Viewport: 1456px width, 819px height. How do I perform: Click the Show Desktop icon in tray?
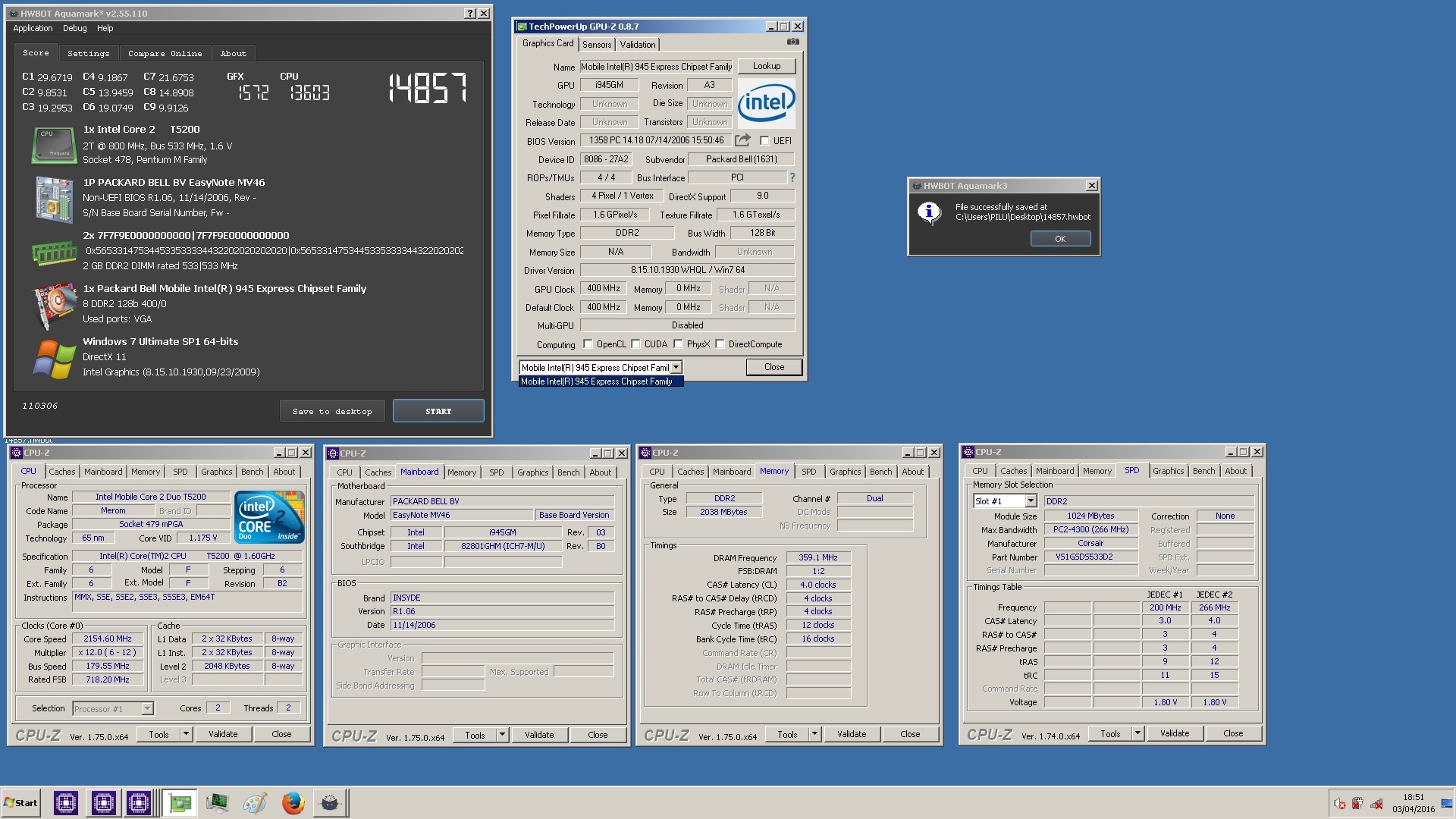tap(1447, 804)
